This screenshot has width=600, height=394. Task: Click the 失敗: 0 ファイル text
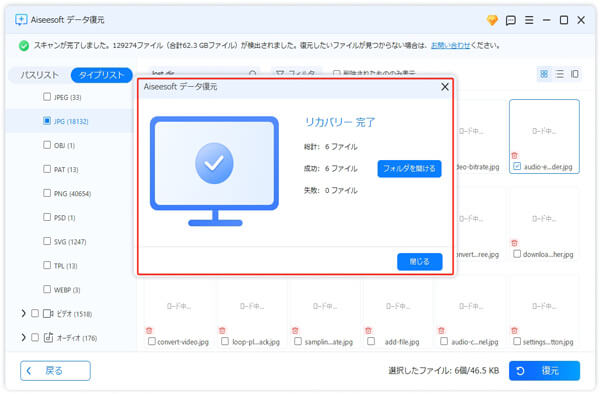tap(331, 190)
